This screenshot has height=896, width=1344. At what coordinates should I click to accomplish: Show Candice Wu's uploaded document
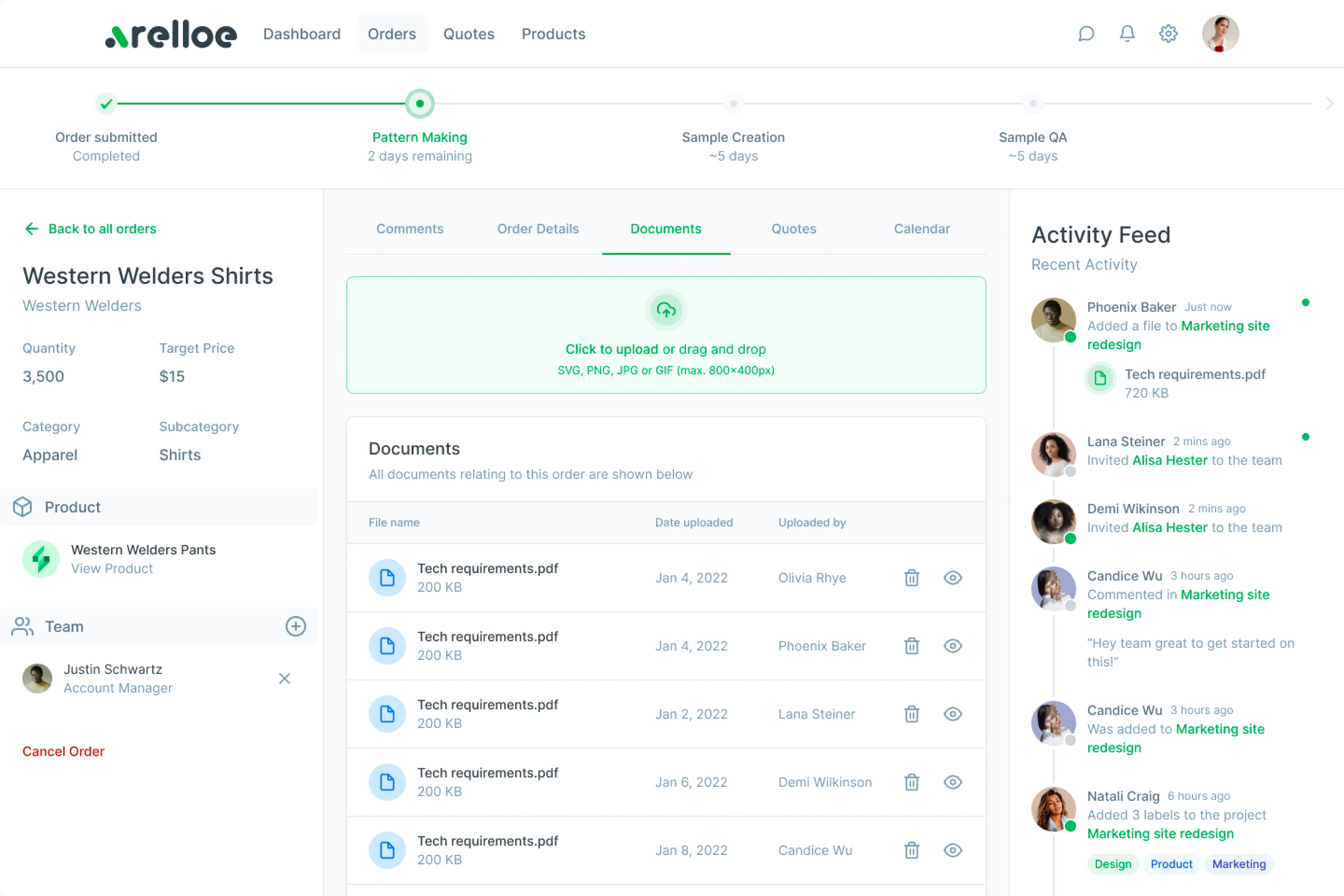(x=952, y=850)
